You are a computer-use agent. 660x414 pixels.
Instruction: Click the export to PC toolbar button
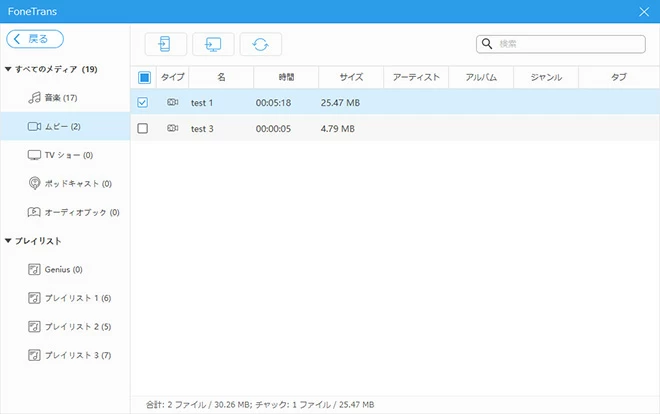coord(213,44)
